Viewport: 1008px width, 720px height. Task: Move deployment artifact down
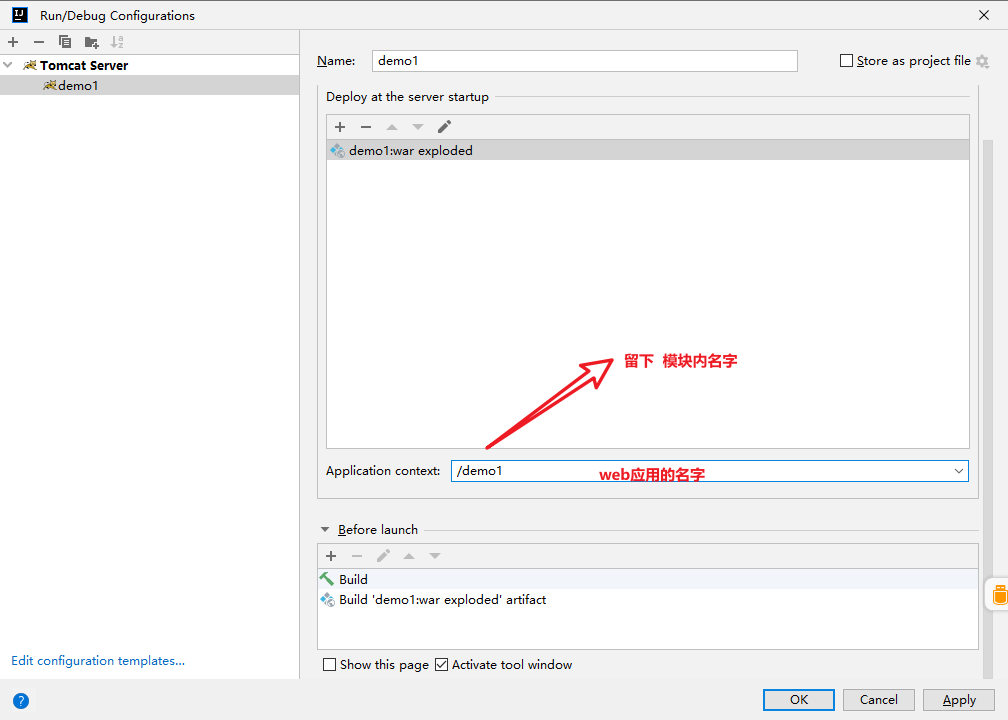click(x=418, y=127)
